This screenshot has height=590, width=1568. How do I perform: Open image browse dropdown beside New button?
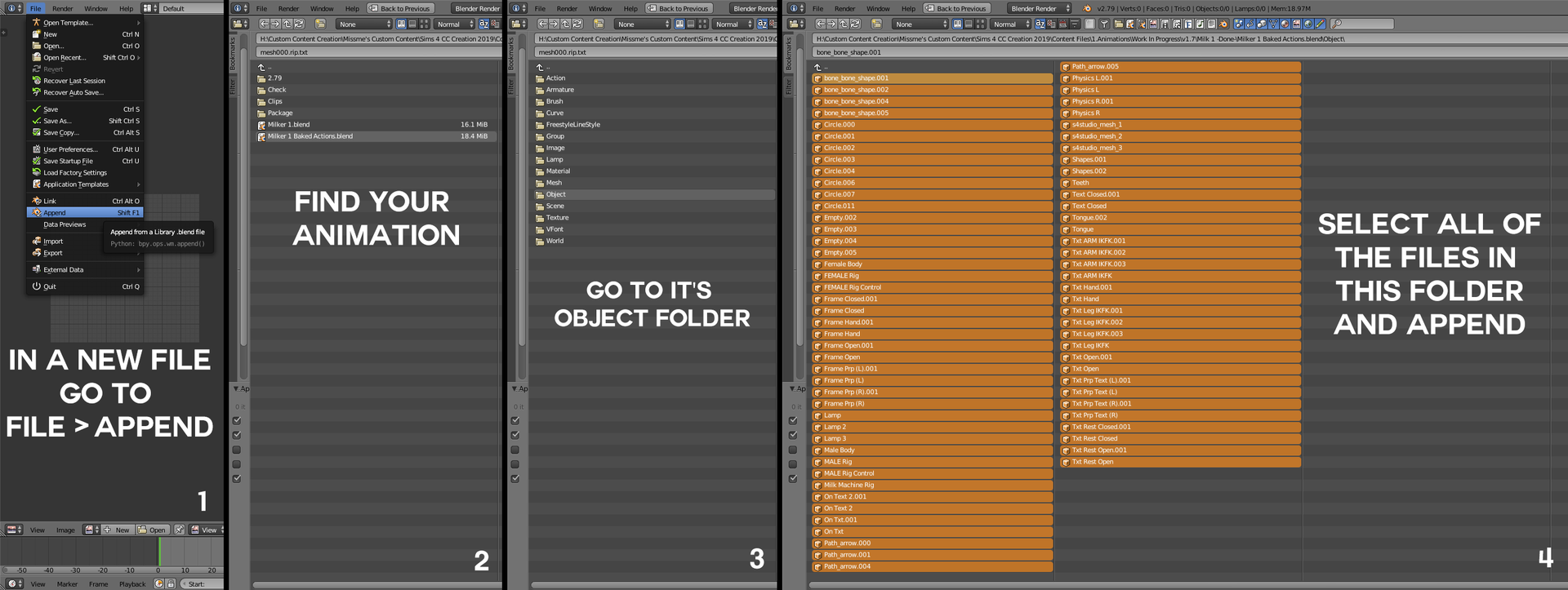point(91,530)
